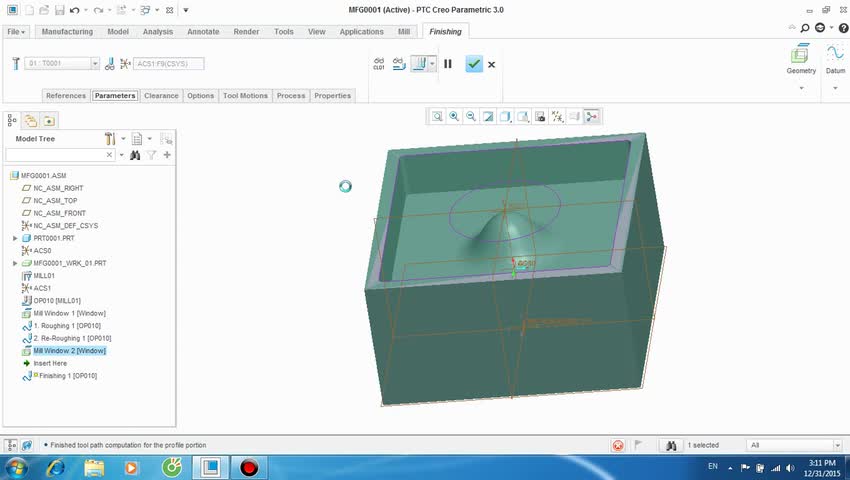Image resolution: width=850 pixels, height=480 pixels.
Task: Switch to the Applications ribbon tab
Action: (x=362, y=31)
